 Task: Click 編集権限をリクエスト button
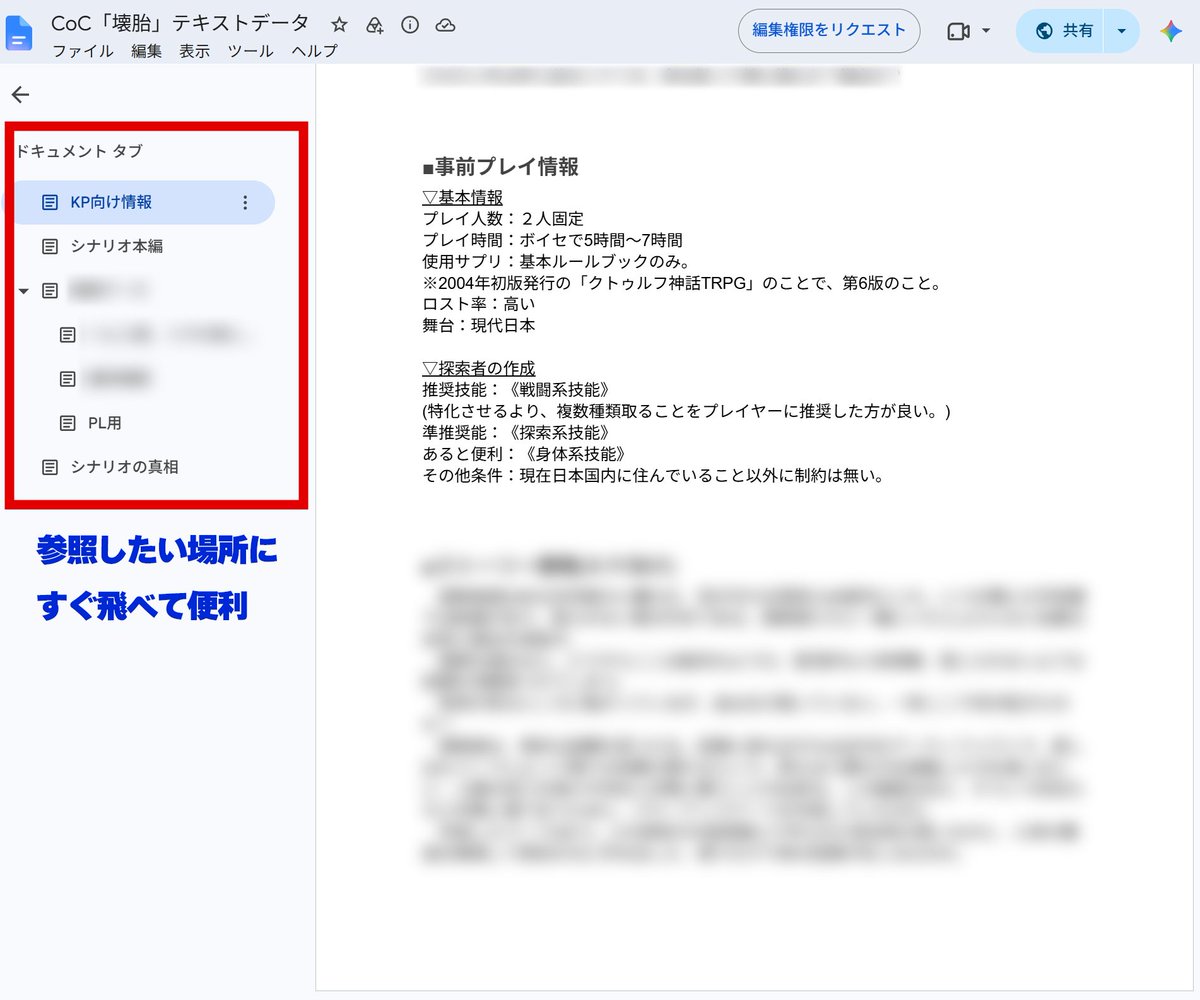pyautogui.click(x=829, y=30)
